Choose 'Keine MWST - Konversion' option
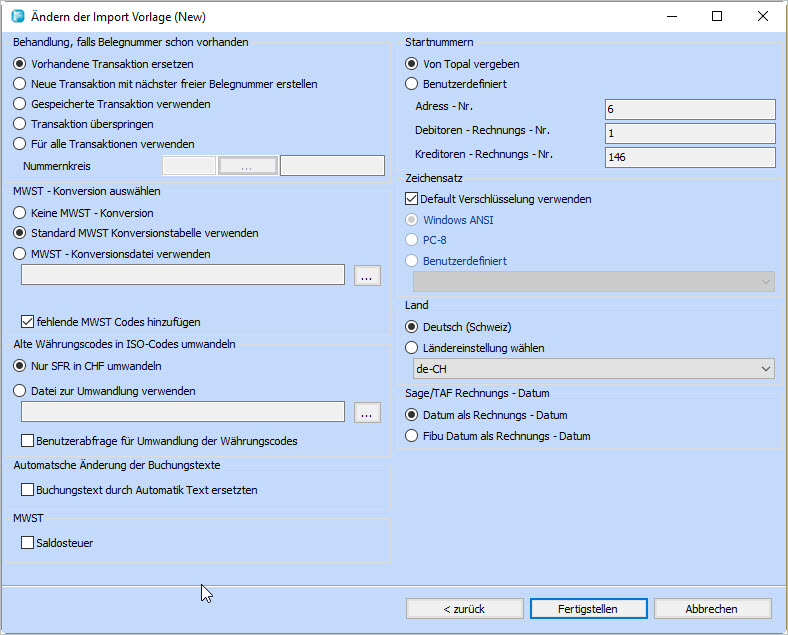This screenshot has height=635, width=788. tap(20, 213)
